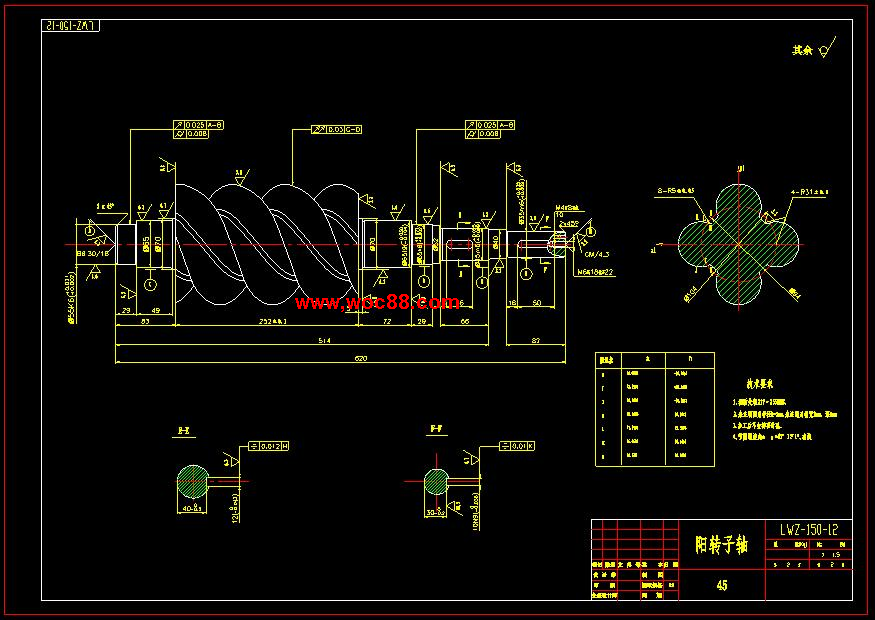The image size is (875, 620).
Task: Click the circled C datum marker
Action: 150,285
